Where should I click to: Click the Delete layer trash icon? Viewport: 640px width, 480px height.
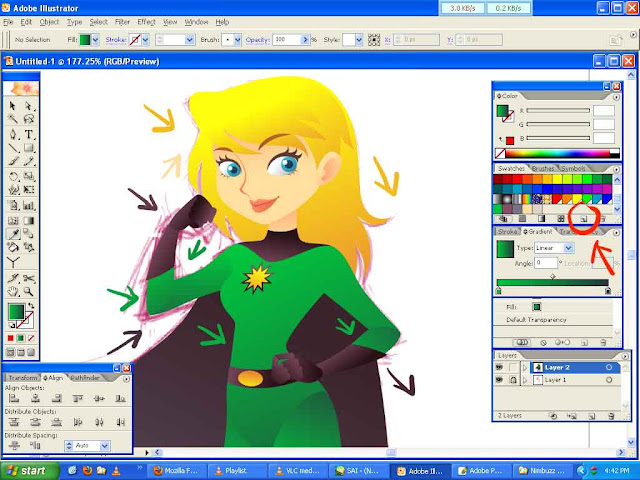pos(611,416)
